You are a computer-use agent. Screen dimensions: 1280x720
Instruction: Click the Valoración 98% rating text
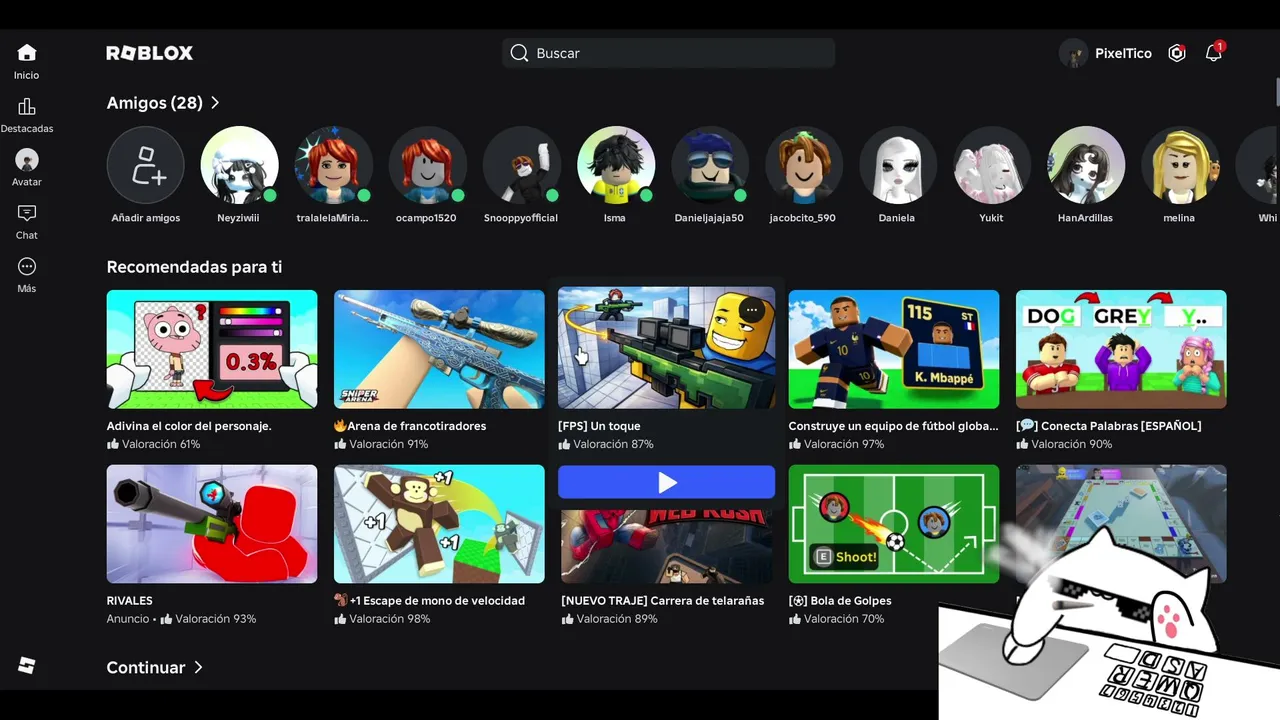pos(389,619)
